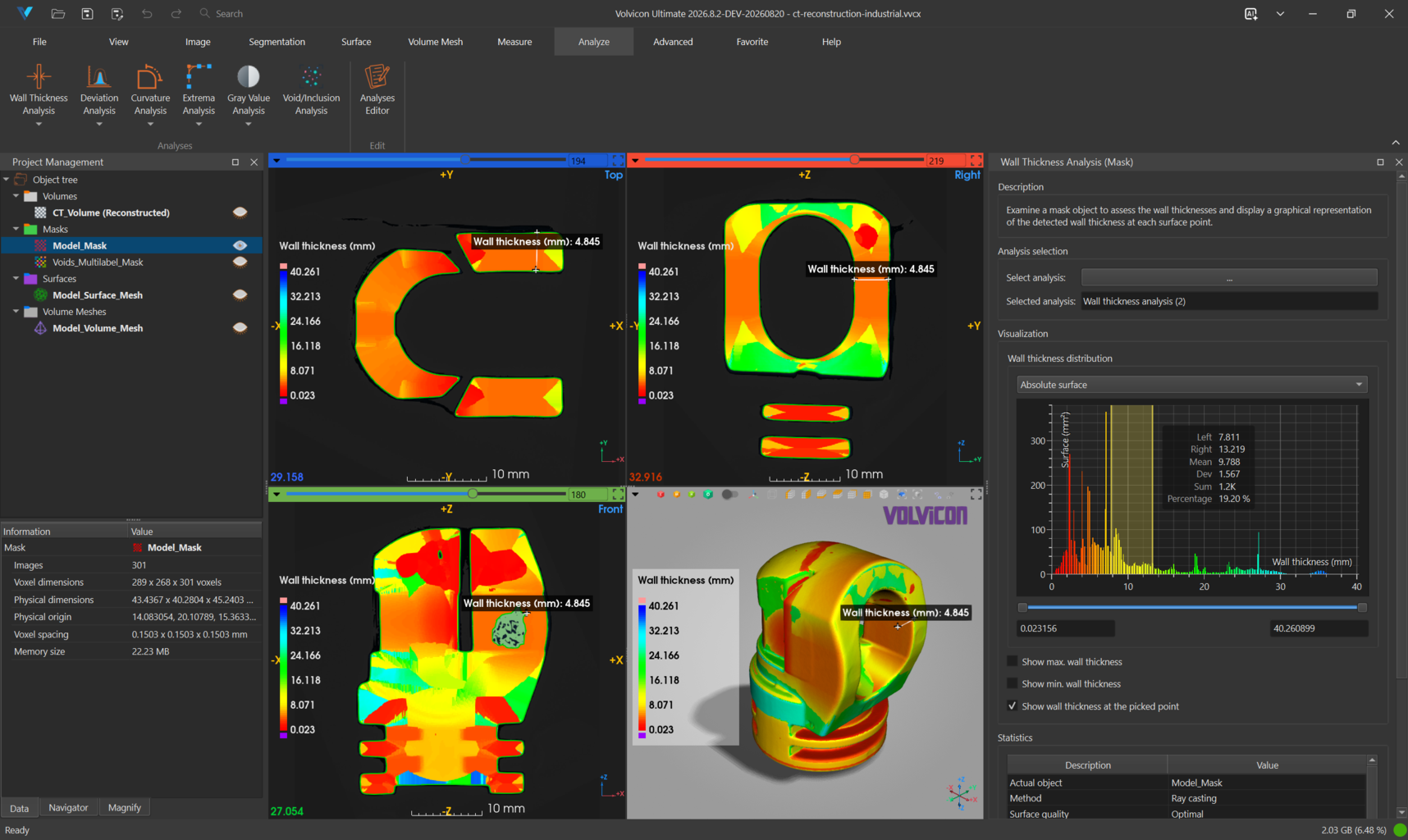Viewport: 1408px width, 840px height.
Task: Adjust the Top view slice slider
Action: pos(426,160)
